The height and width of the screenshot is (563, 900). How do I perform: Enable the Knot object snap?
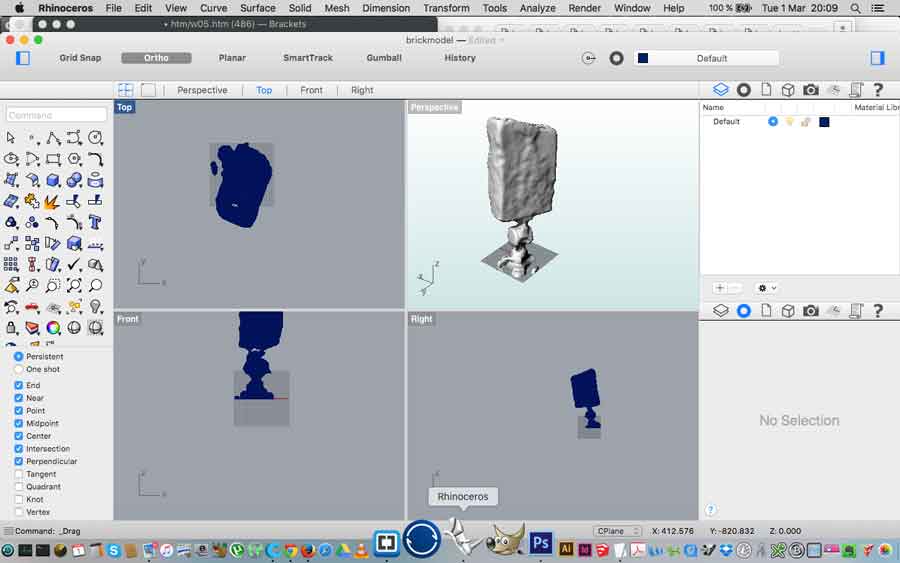coord(18,499)
